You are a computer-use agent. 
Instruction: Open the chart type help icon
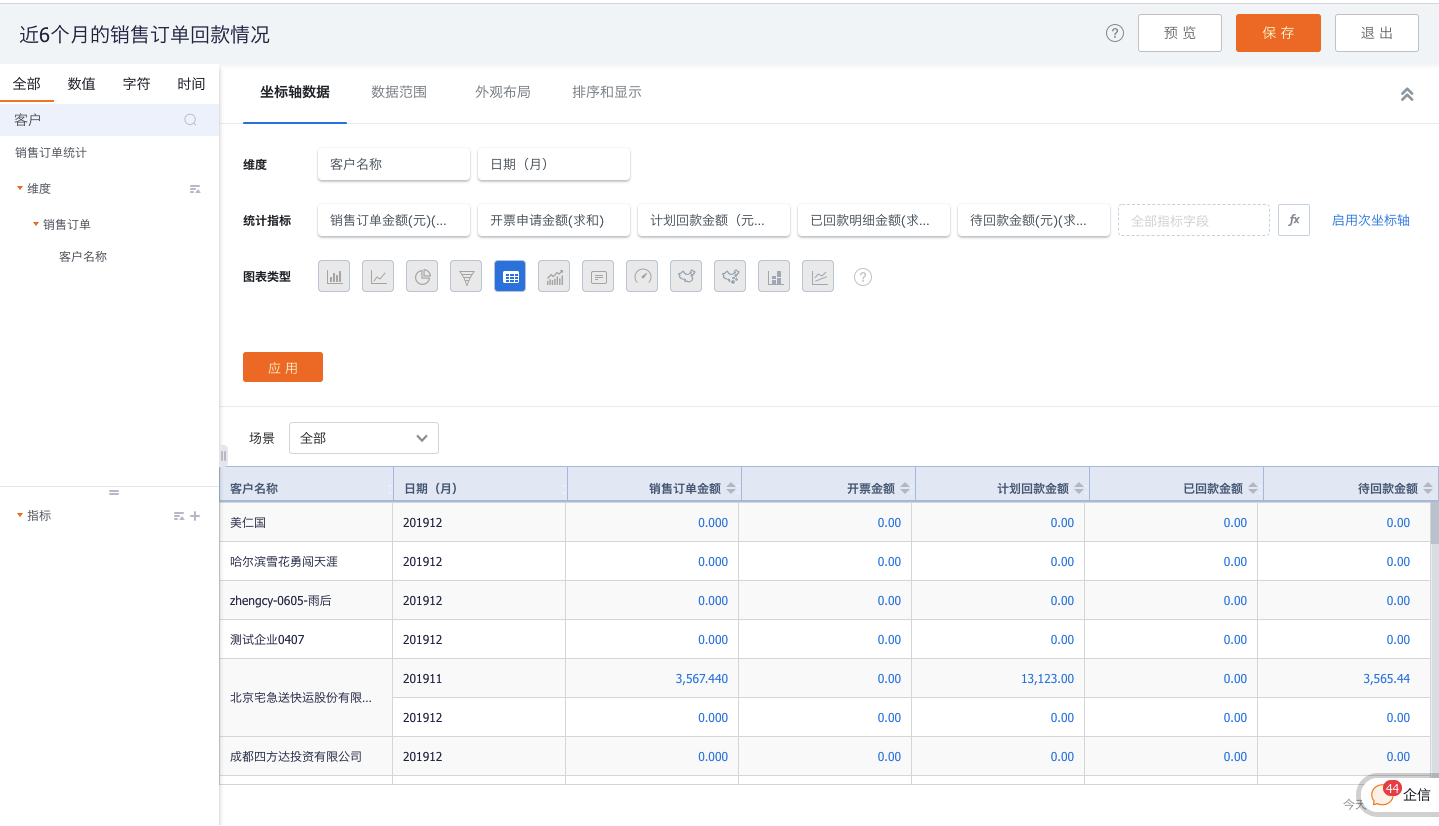point(863,277)
